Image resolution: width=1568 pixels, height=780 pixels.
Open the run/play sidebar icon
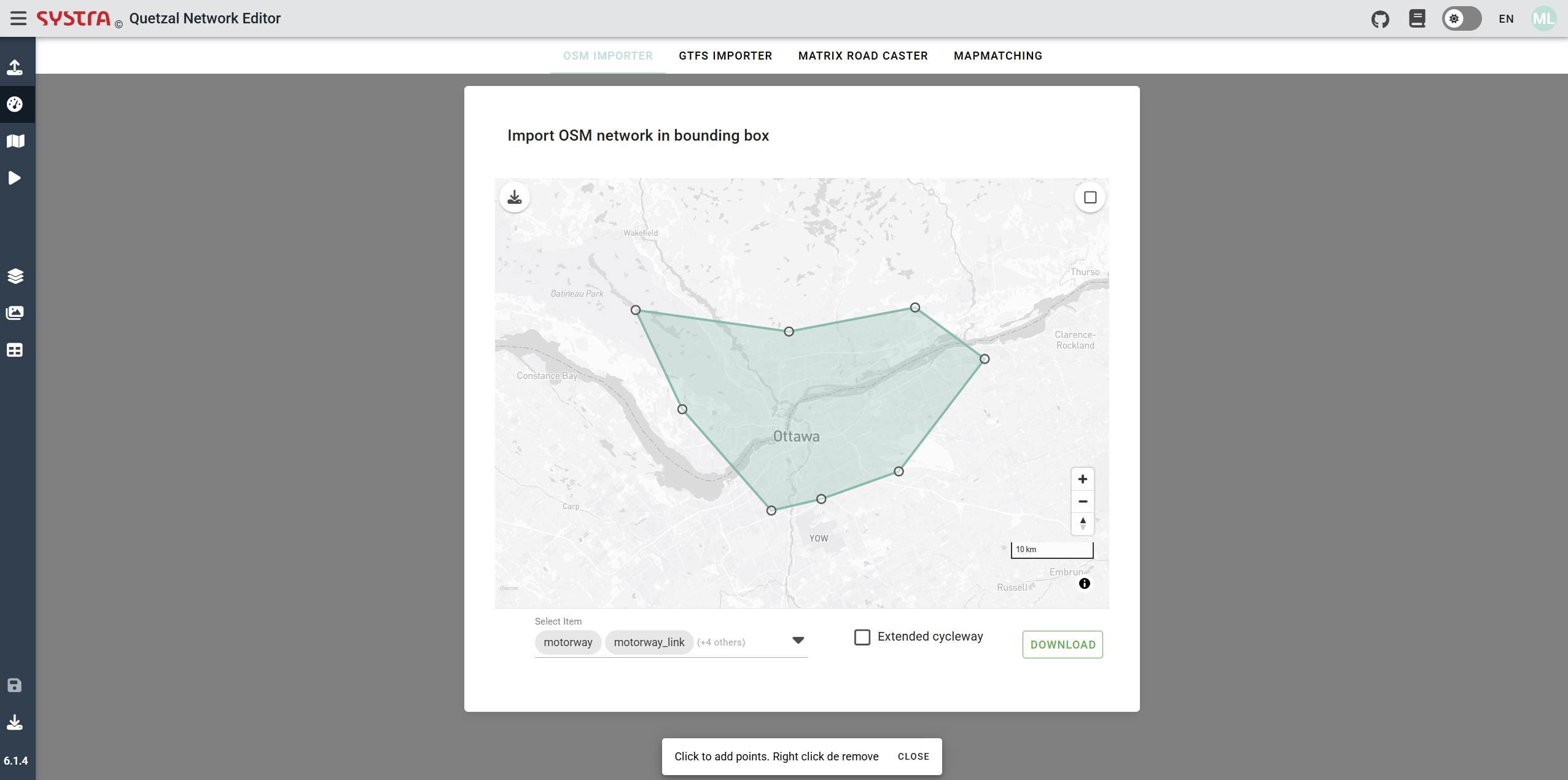click(x=15, y=178)
